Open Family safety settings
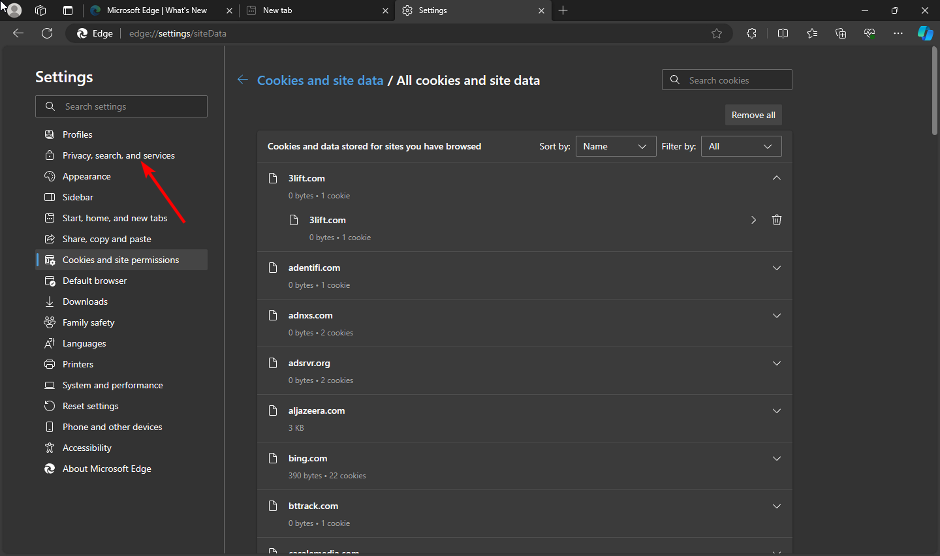The height and width of the screenshot is (556, 940). click(121, 323)
